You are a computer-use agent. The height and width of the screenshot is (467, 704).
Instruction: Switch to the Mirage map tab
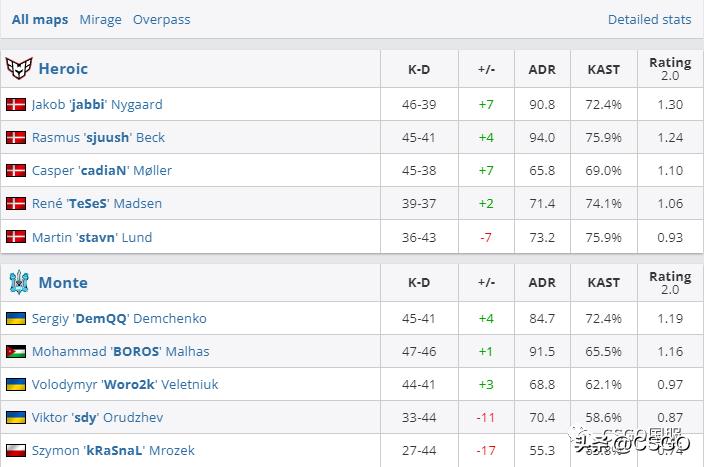[x=100, y=19]
